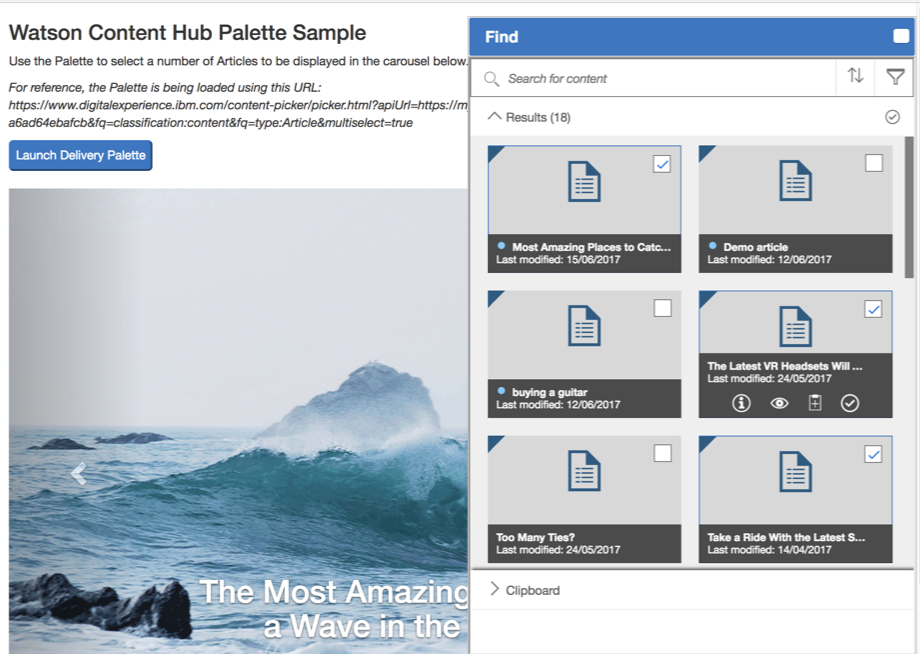
Task: Click document icon of Too Many Ties card
Action: tap(584, 470)
